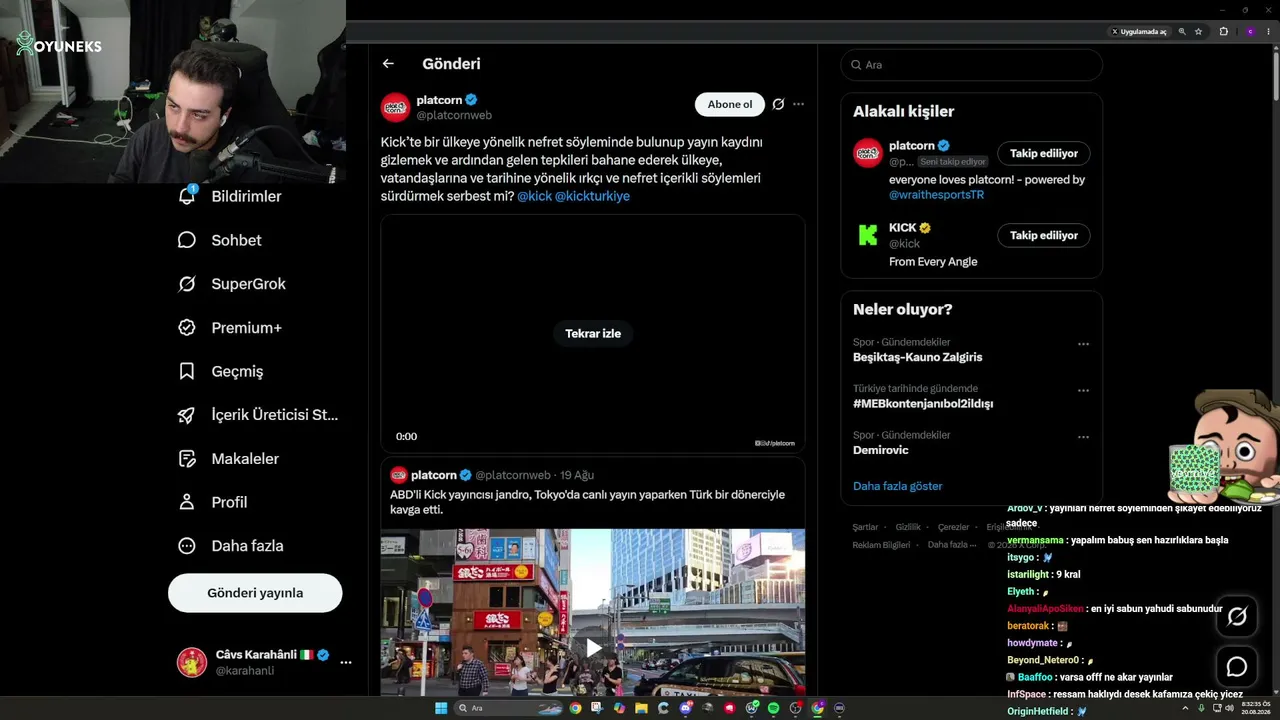Open the floating messages chat bubble button

(1237, 667)
